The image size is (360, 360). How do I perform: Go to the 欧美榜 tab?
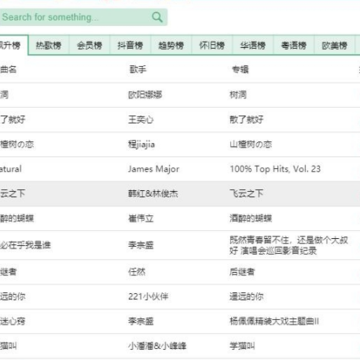click(335, 45)
